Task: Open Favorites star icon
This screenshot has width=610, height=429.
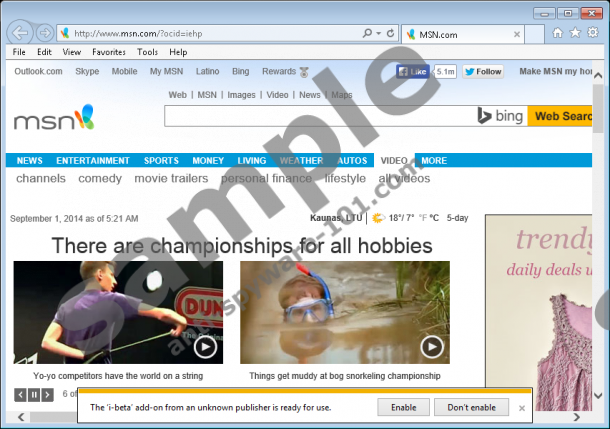Action: [x=576, y=33]
